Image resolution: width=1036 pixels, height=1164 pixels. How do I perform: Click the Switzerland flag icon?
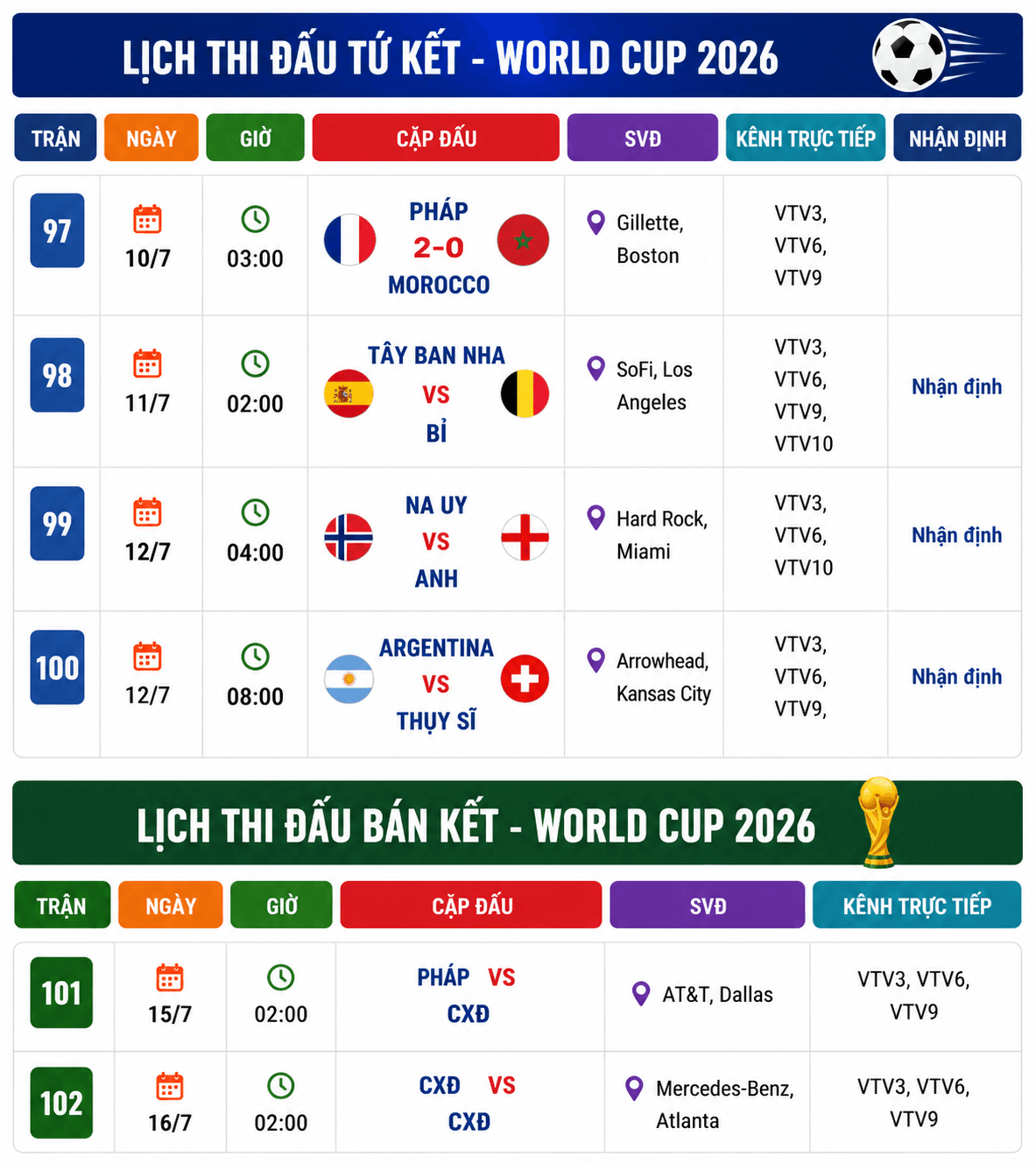[x=525, y=679]
